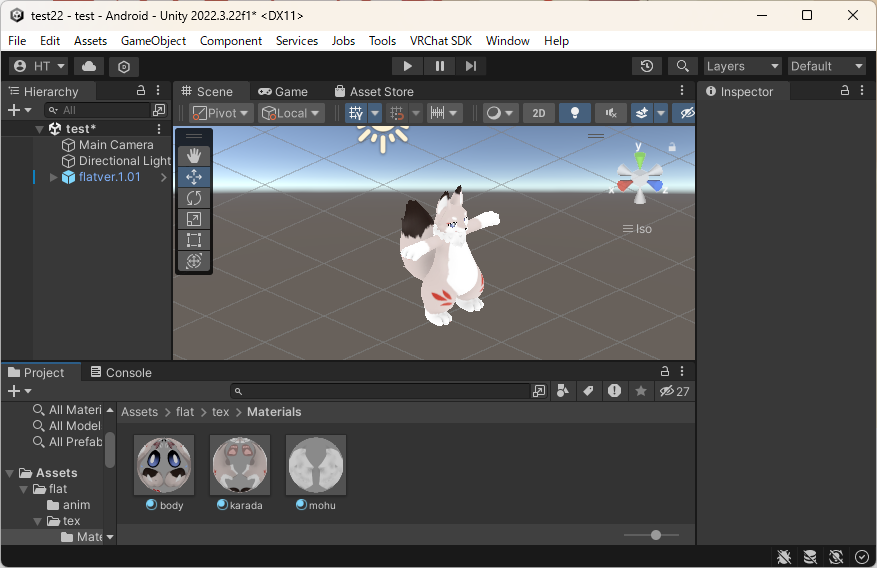Collapse the test scene in Hierarchy

click(x=39, y=129)
